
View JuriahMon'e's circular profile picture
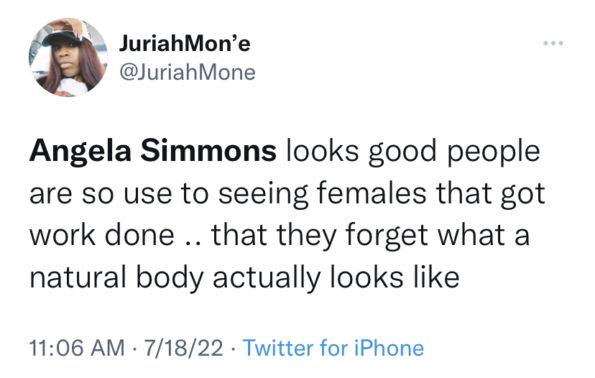tap(68, 57)
